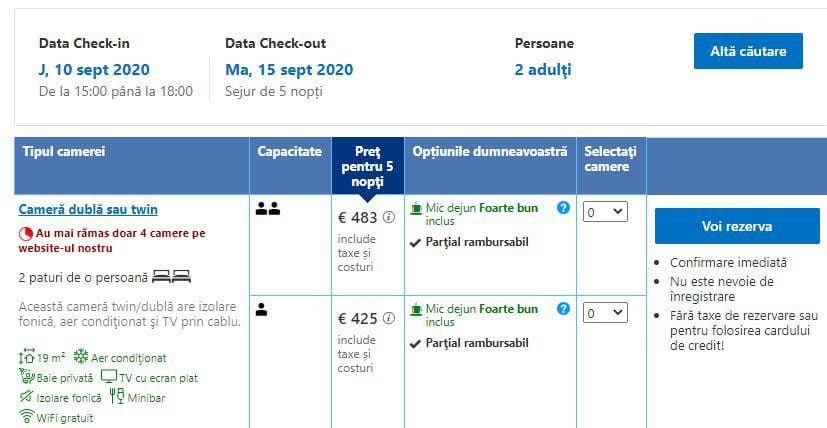Click the flat-screen TV icon
The image size is (827, 428).
tap(109, 376)
